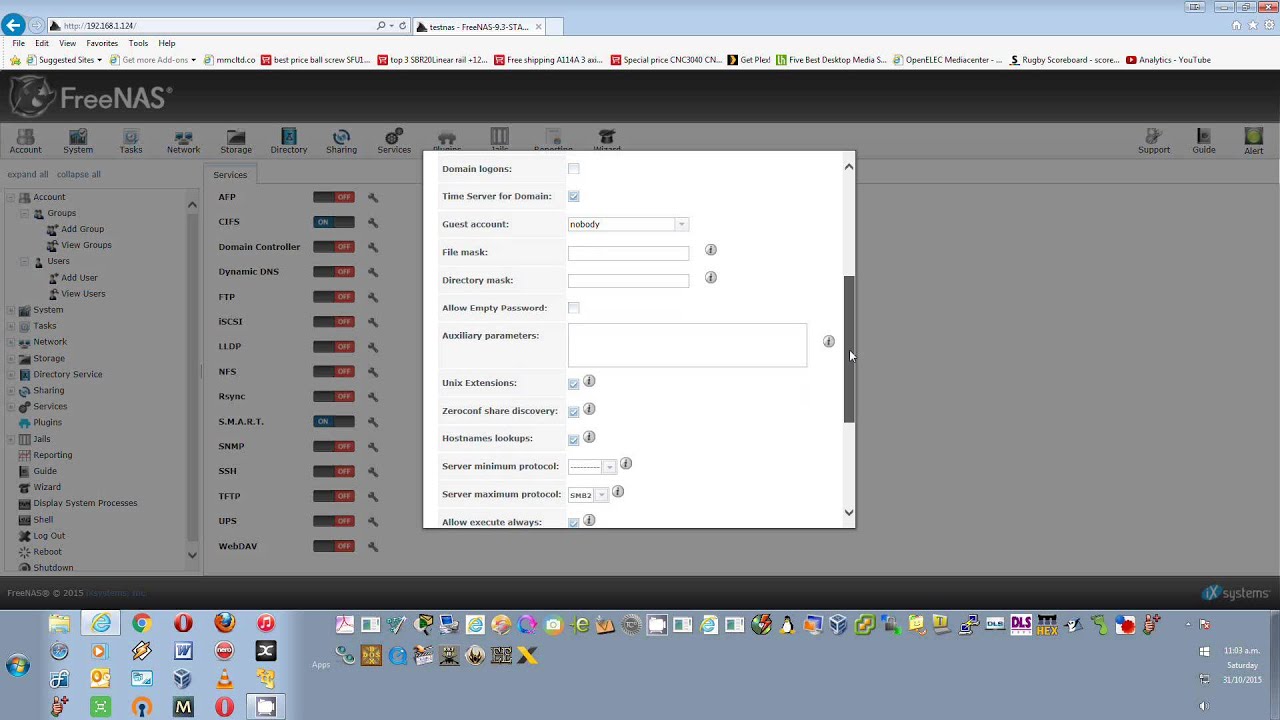Click the wrench icon for WebDAV
This screenshot has height=720, width=1280.
(373, 546)
